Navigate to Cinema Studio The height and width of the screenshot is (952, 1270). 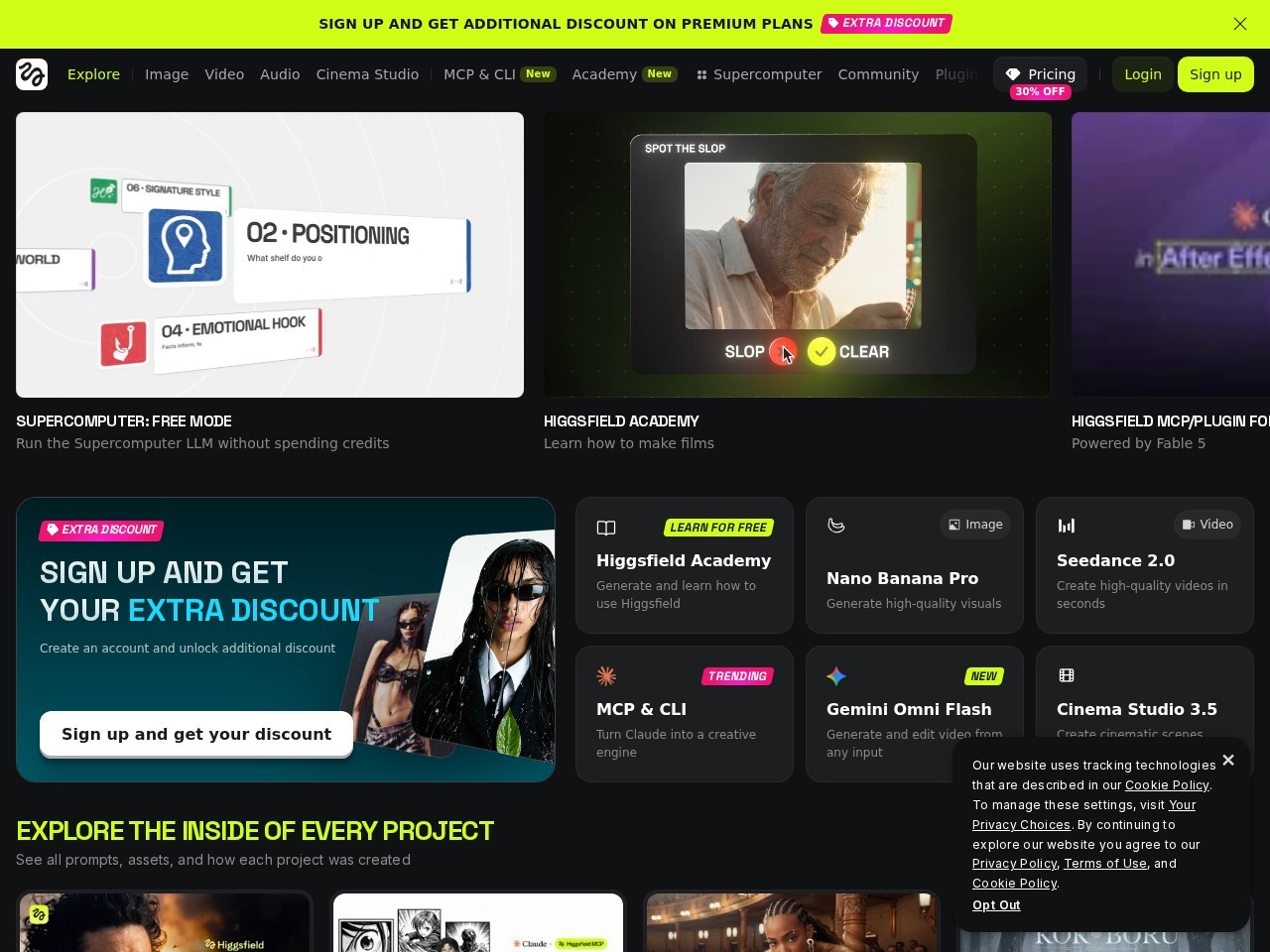367,74
